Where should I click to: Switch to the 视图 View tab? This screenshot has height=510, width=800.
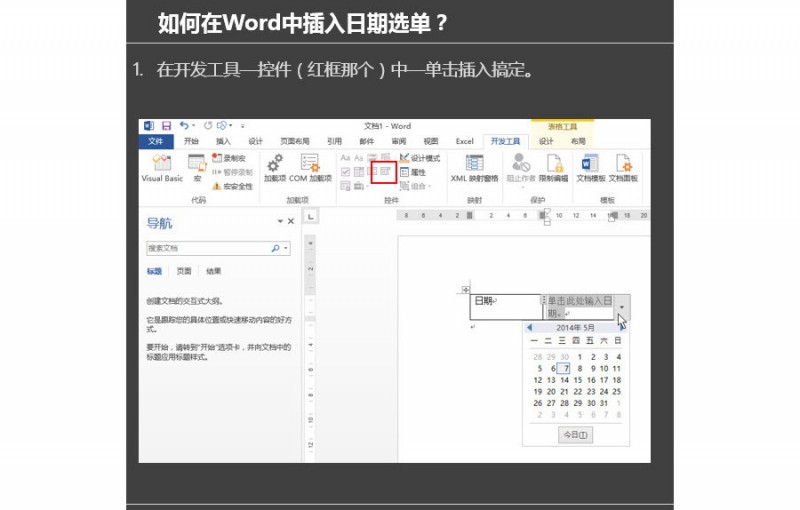pyautogui.click(x=431, y=141)
